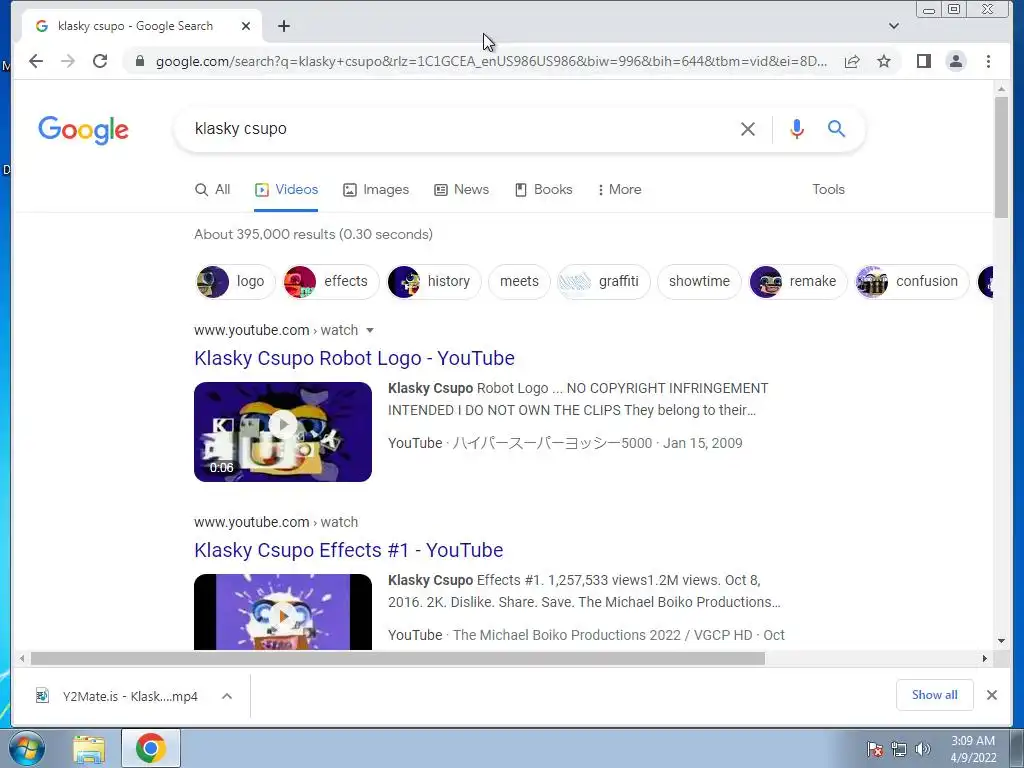
Task: Open Klasky Csupo Robot Logo - YouTube link
Action: 354,358
